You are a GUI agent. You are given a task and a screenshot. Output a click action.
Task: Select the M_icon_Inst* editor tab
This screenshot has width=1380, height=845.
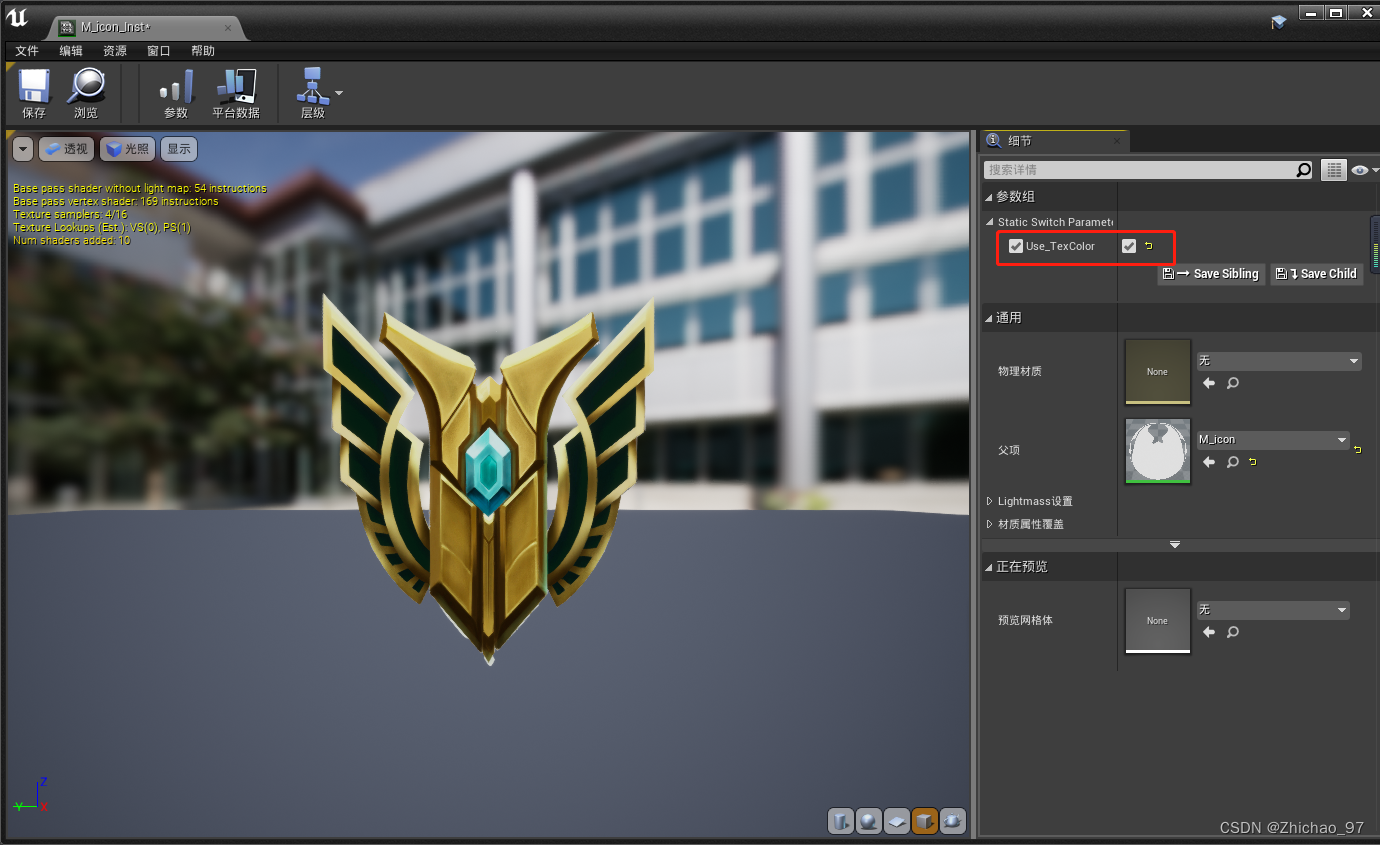pyautogui.click(x=146, y=27)
